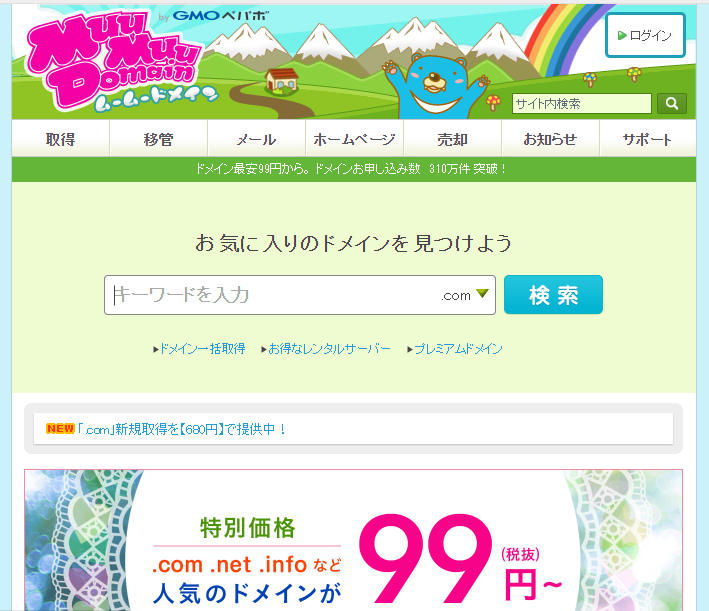The width and height of the screenshot is (709, 611).
Task: Click the blue 検索 button
Action: 553,295
